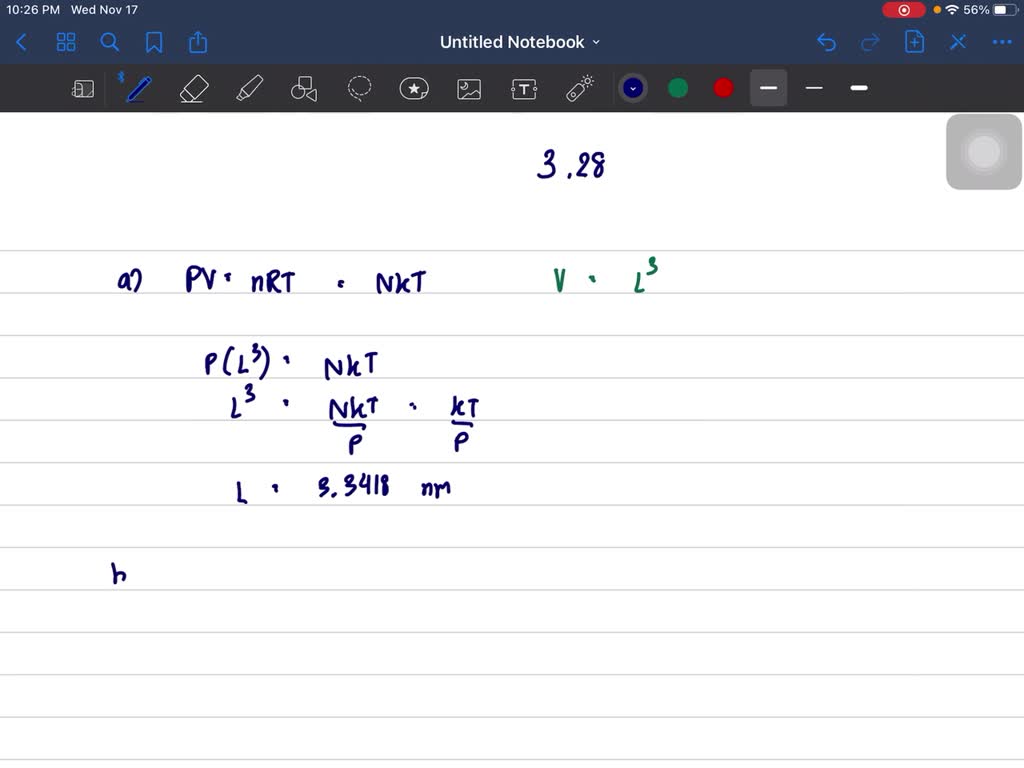
Task: Open the blue color's options dropdown
Action: coord(632,88)
